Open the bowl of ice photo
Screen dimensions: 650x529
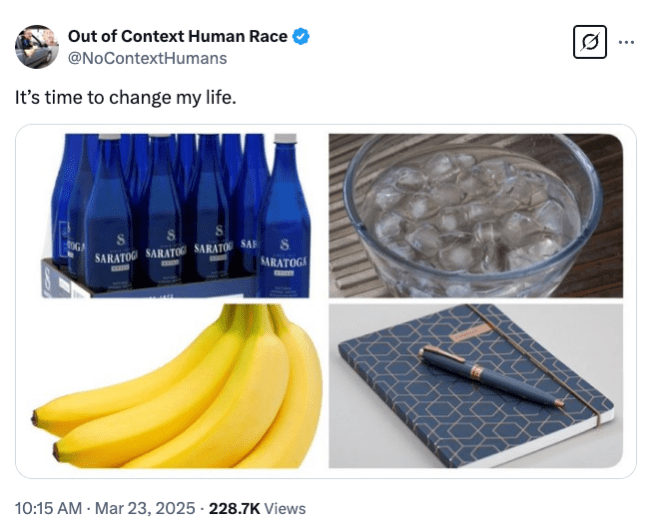[x=476, y=215]
